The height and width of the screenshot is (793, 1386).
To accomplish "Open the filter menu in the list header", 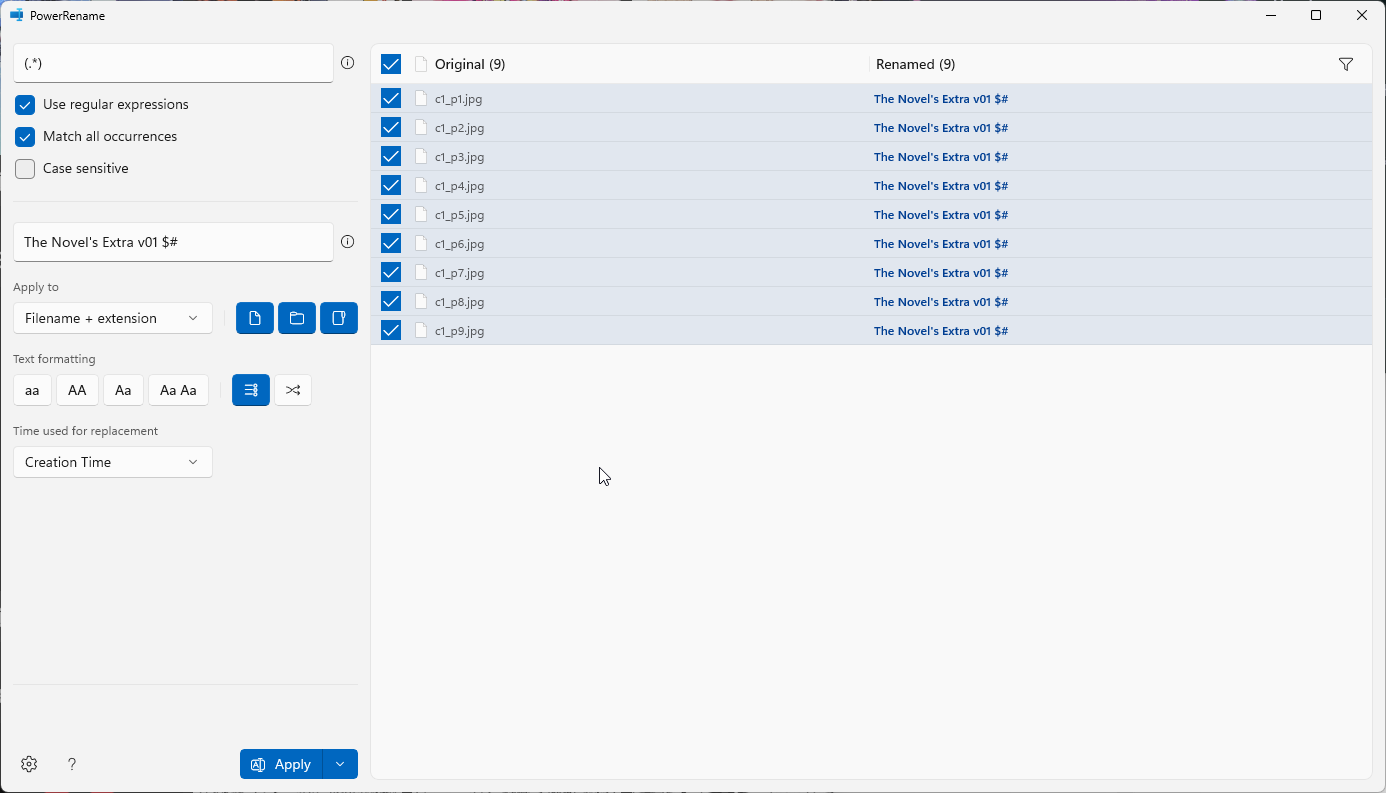I will pyautogui.click(x=1345, y=64).
